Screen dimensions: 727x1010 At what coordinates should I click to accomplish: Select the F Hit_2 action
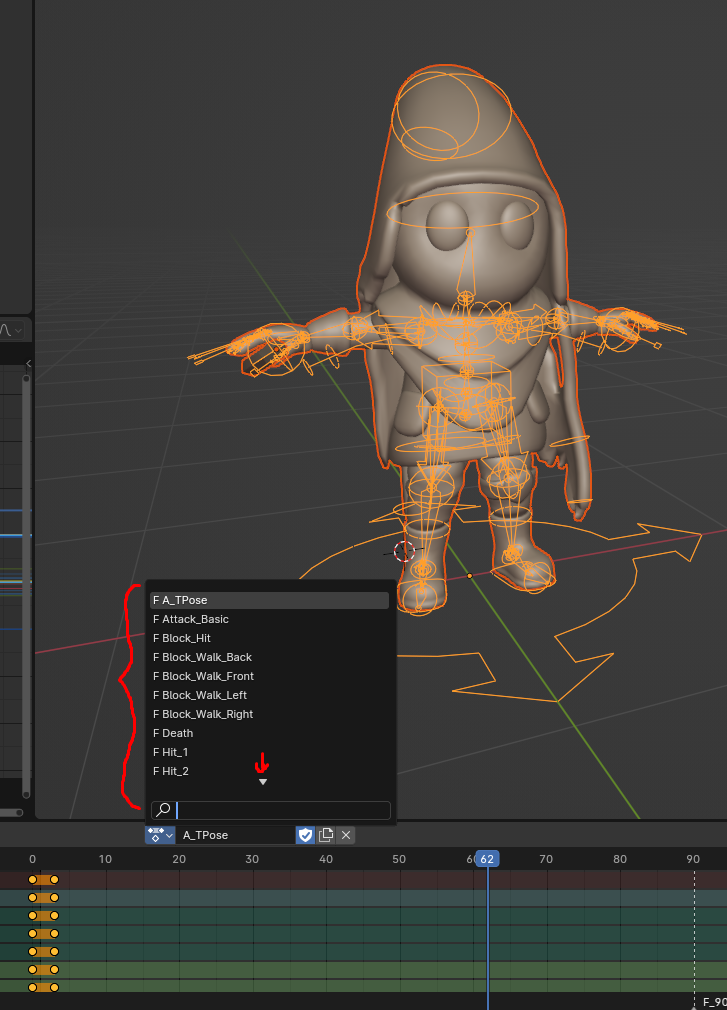pos(269,771)
